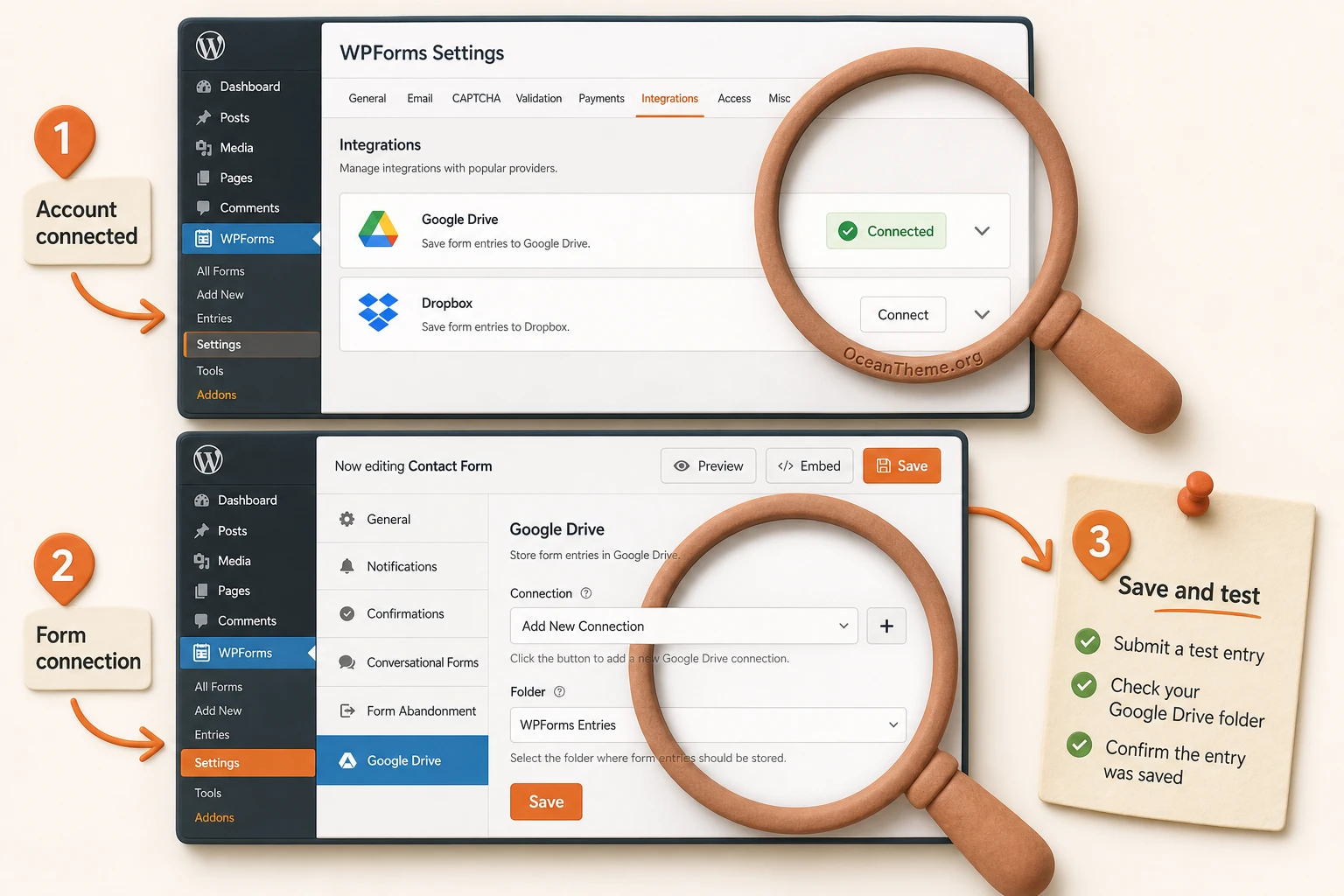Expand the Google Drive integration row chevron
Viewport: 1344px width, 896px height.
(x=982, y=231)
